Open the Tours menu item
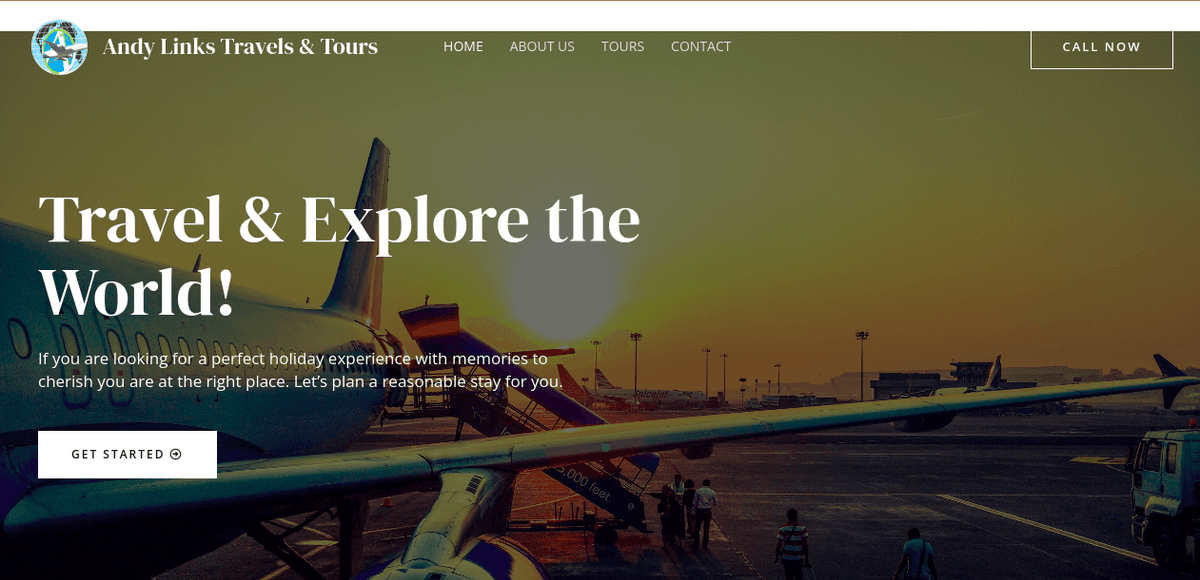 [622, 46]
